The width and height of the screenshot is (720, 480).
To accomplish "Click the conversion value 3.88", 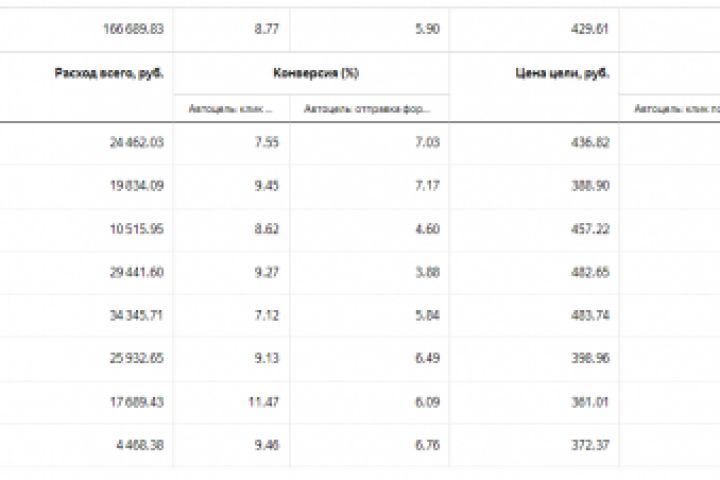I will click(x=426, y=272).
